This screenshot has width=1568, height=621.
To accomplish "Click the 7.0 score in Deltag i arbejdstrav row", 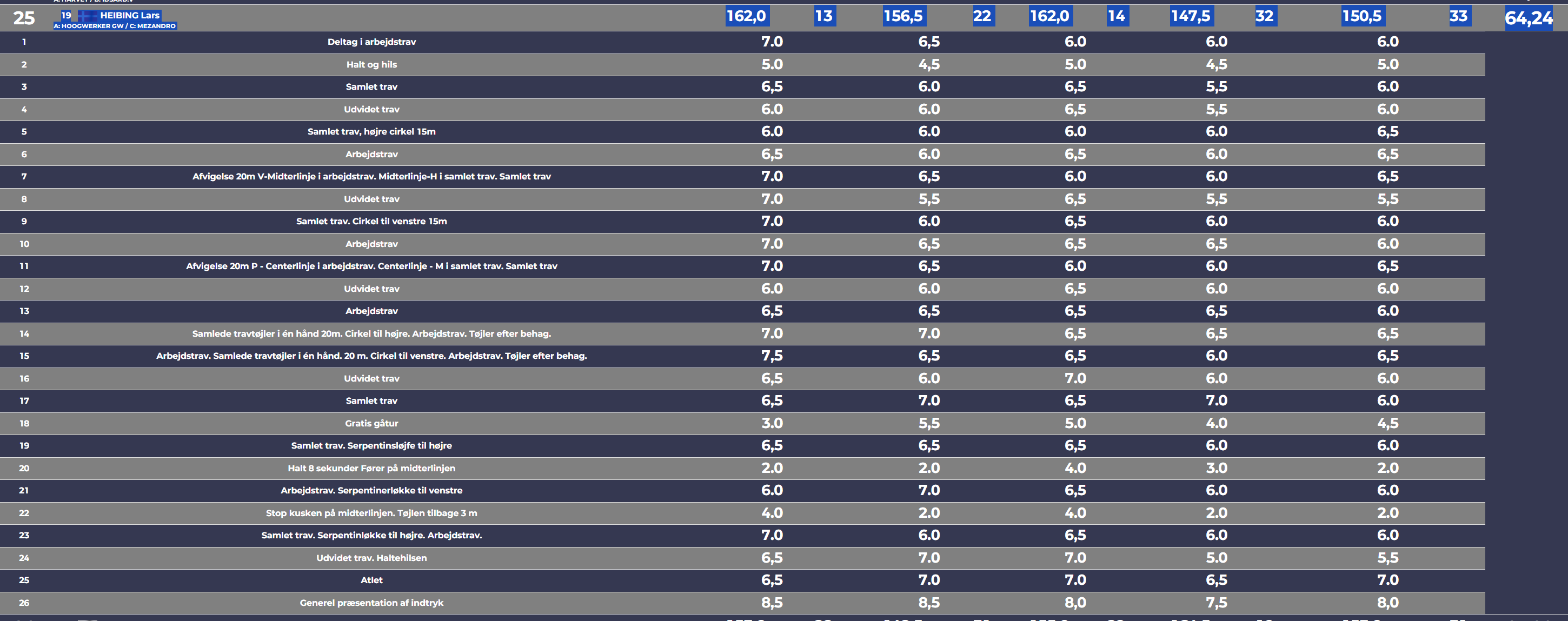I will [772, 42].
